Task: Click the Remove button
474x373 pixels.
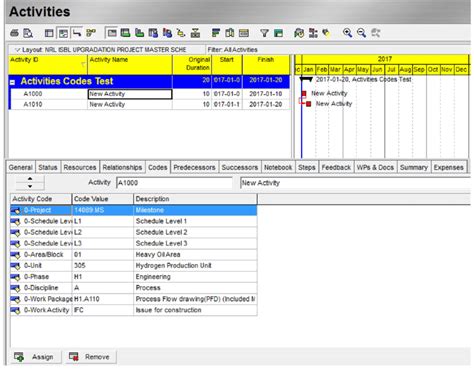Action: click(x=90, y=357)
